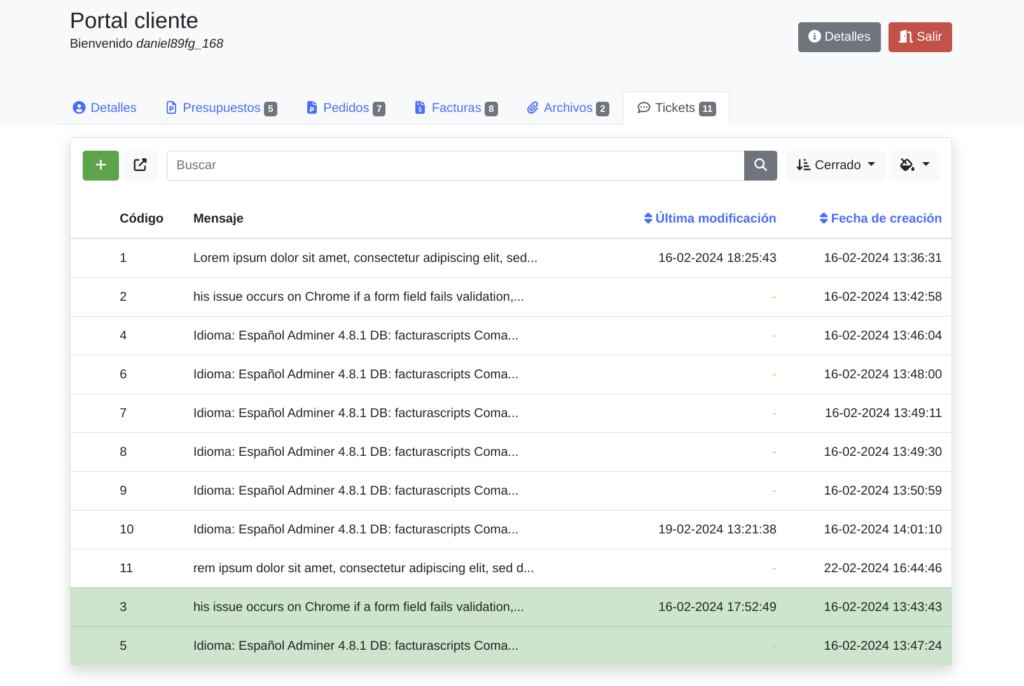
Task: Open the Facturas tab
Action: [x=456, y=108]
